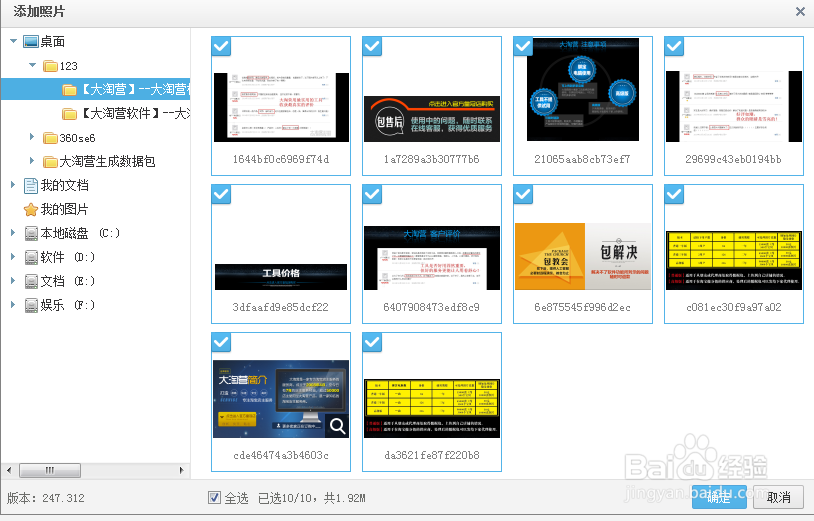Click the 我的文档 document icon
814x521 pixels.
click(31, 185)
